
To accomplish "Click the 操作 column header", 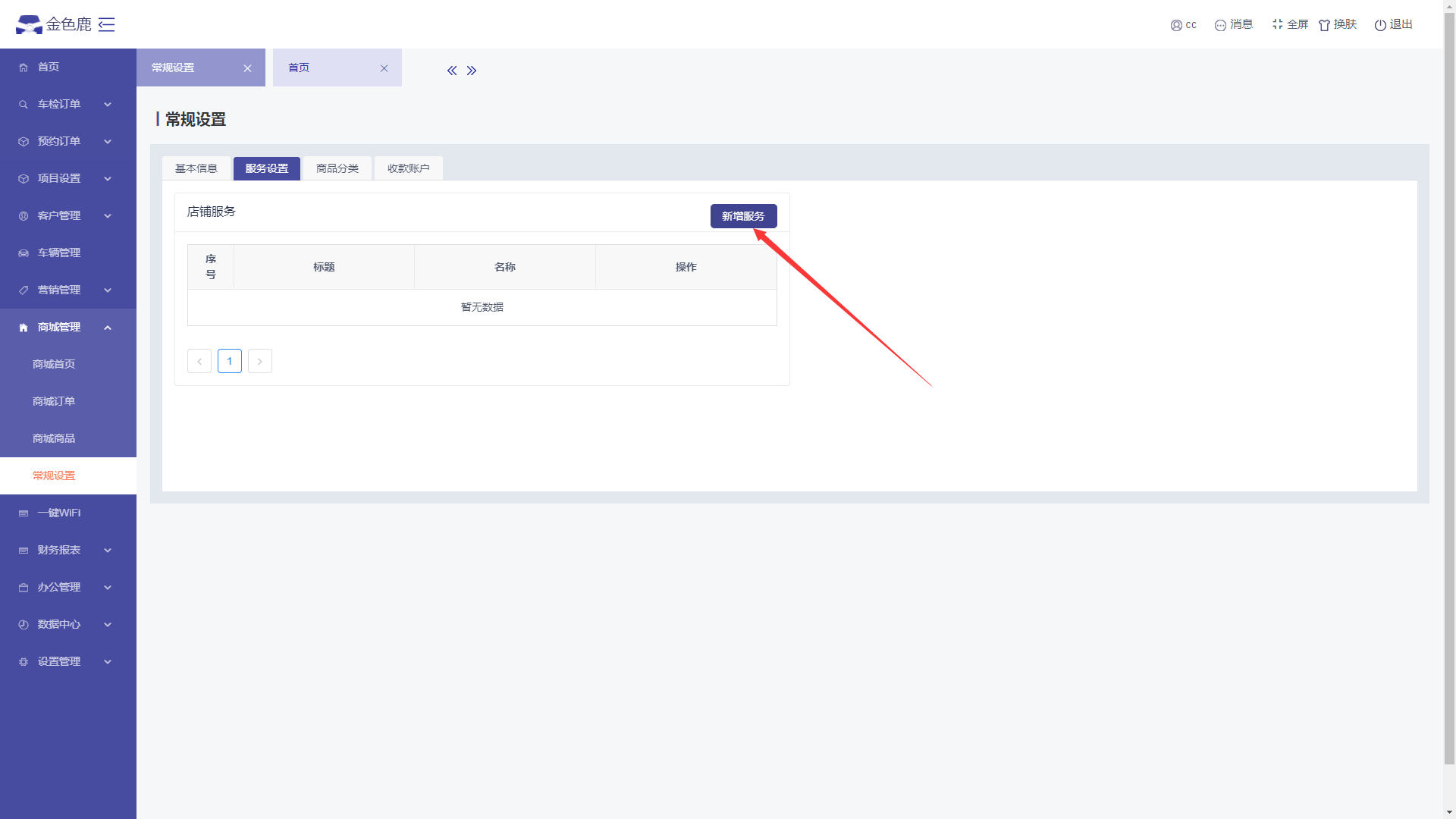I will tap(686, 267).
